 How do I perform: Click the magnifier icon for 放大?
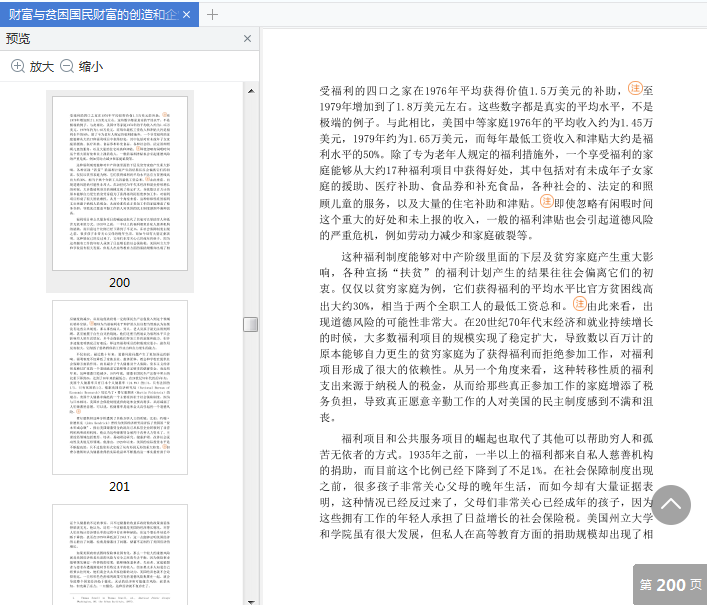tap(18, 66)
